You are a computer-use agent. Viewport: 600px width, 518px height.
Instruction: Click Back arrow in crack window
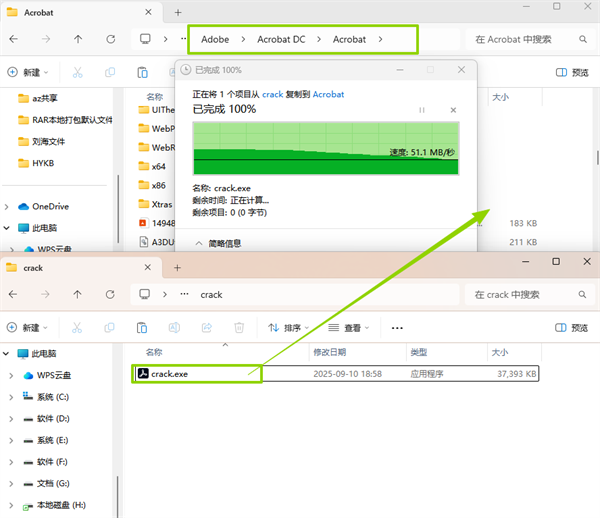pos(13,294)
